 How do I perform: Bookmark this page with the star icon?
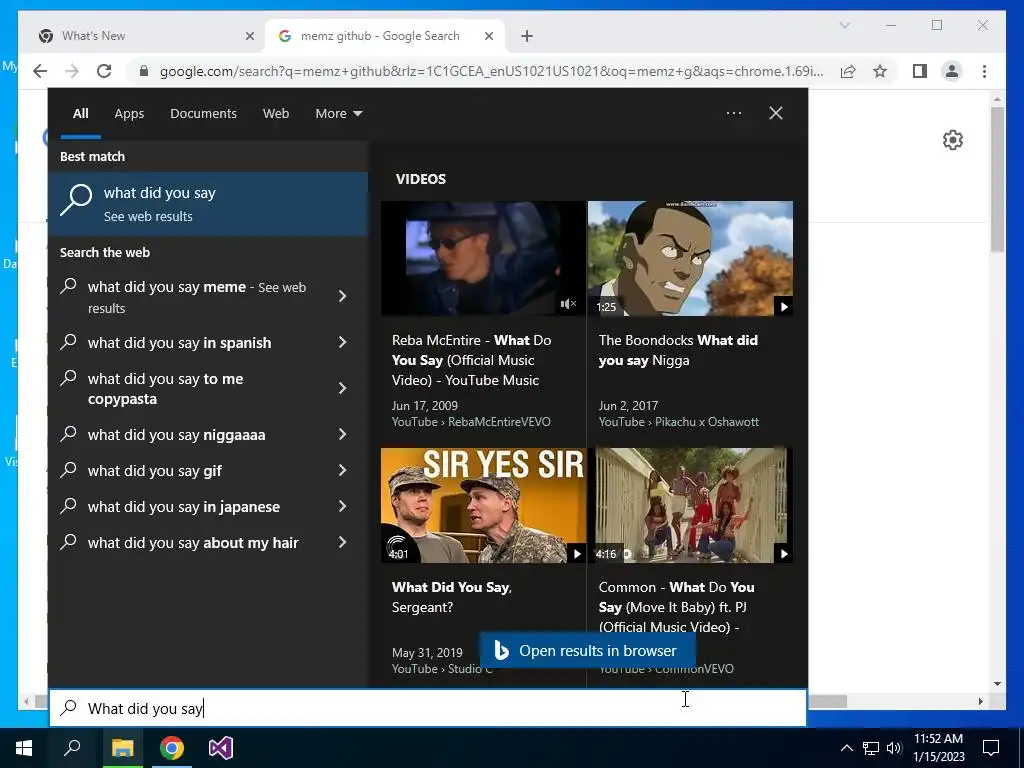[880, 71]
